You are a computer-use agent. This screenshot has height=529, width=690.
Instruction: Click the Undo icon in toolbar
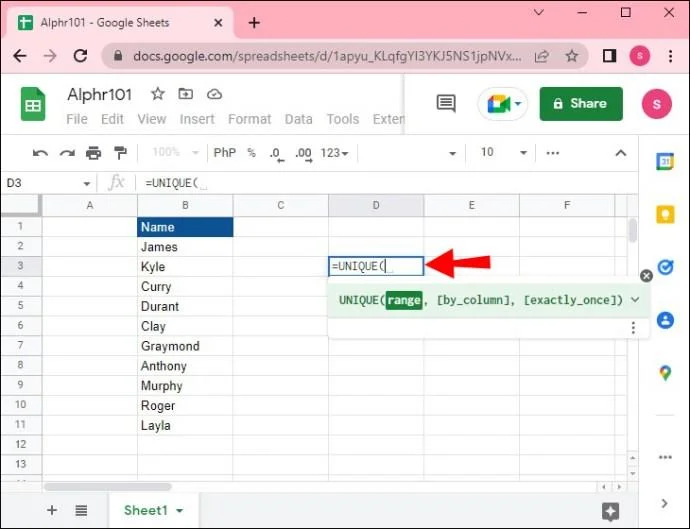coord(40,153)
